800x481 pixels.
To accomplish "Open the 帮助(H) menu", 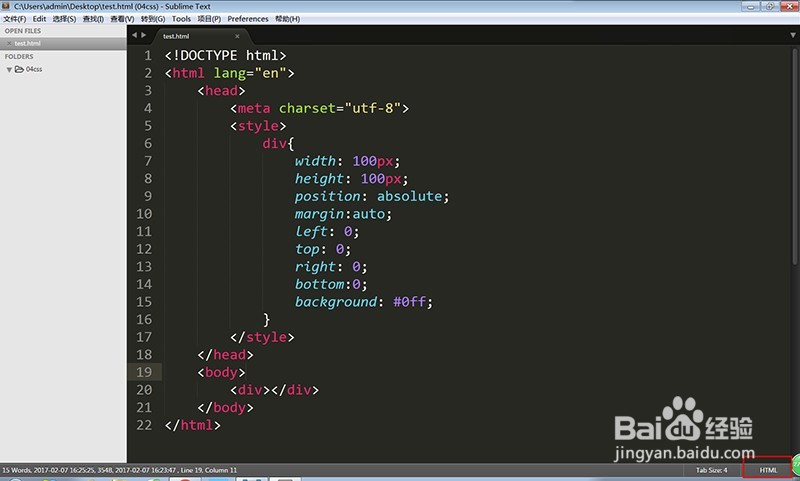I will pos(288,19).
